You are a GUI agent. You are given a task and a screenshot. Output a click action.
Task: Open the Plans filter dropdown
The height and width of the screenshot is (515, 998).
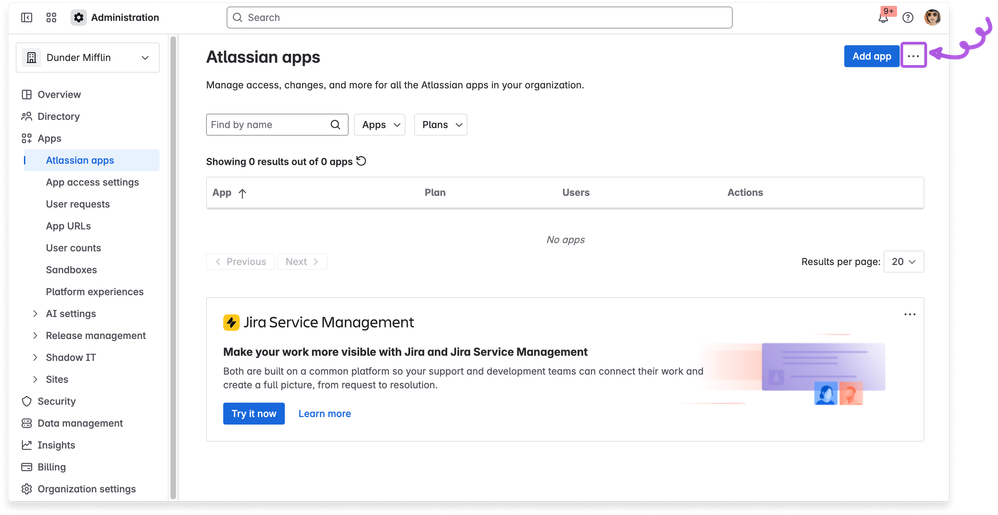[440, 125]
